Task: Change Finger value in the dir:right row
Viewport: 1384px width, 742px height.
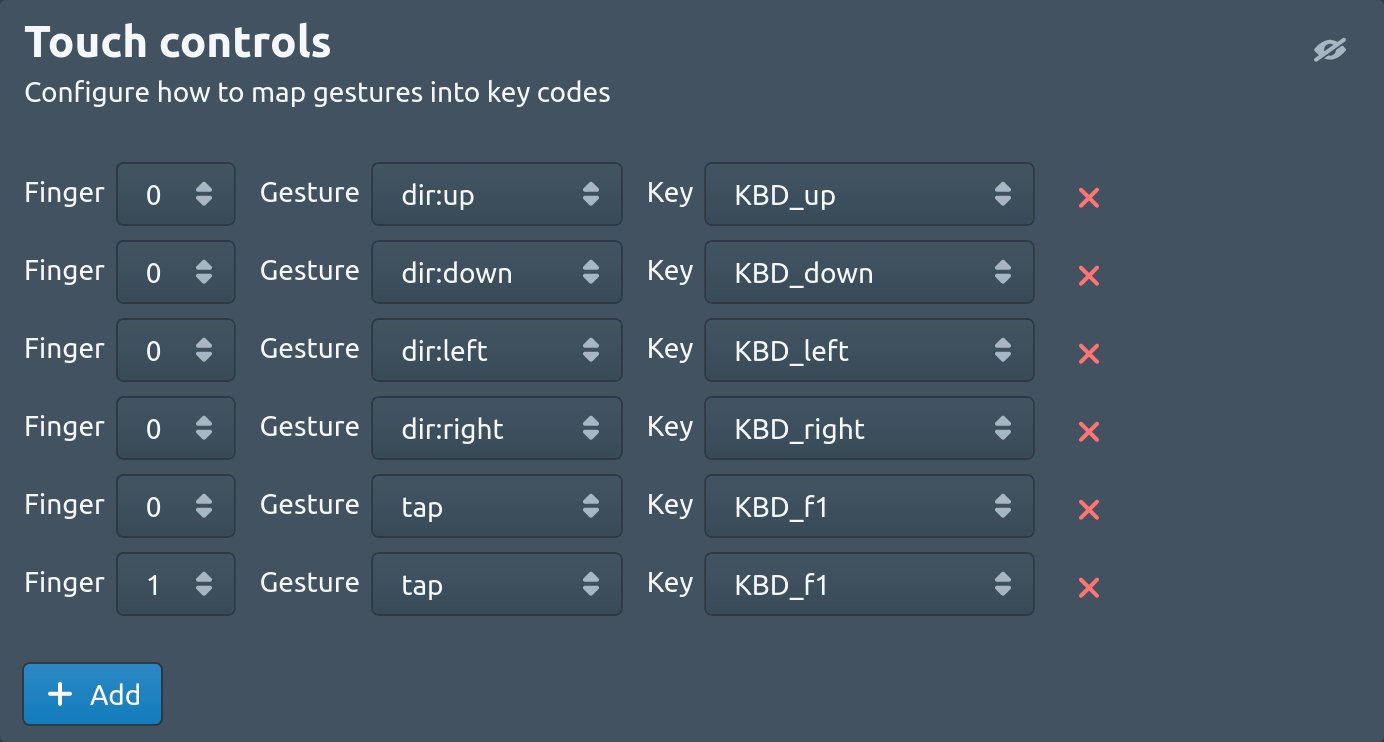Action: coord(176,428)
